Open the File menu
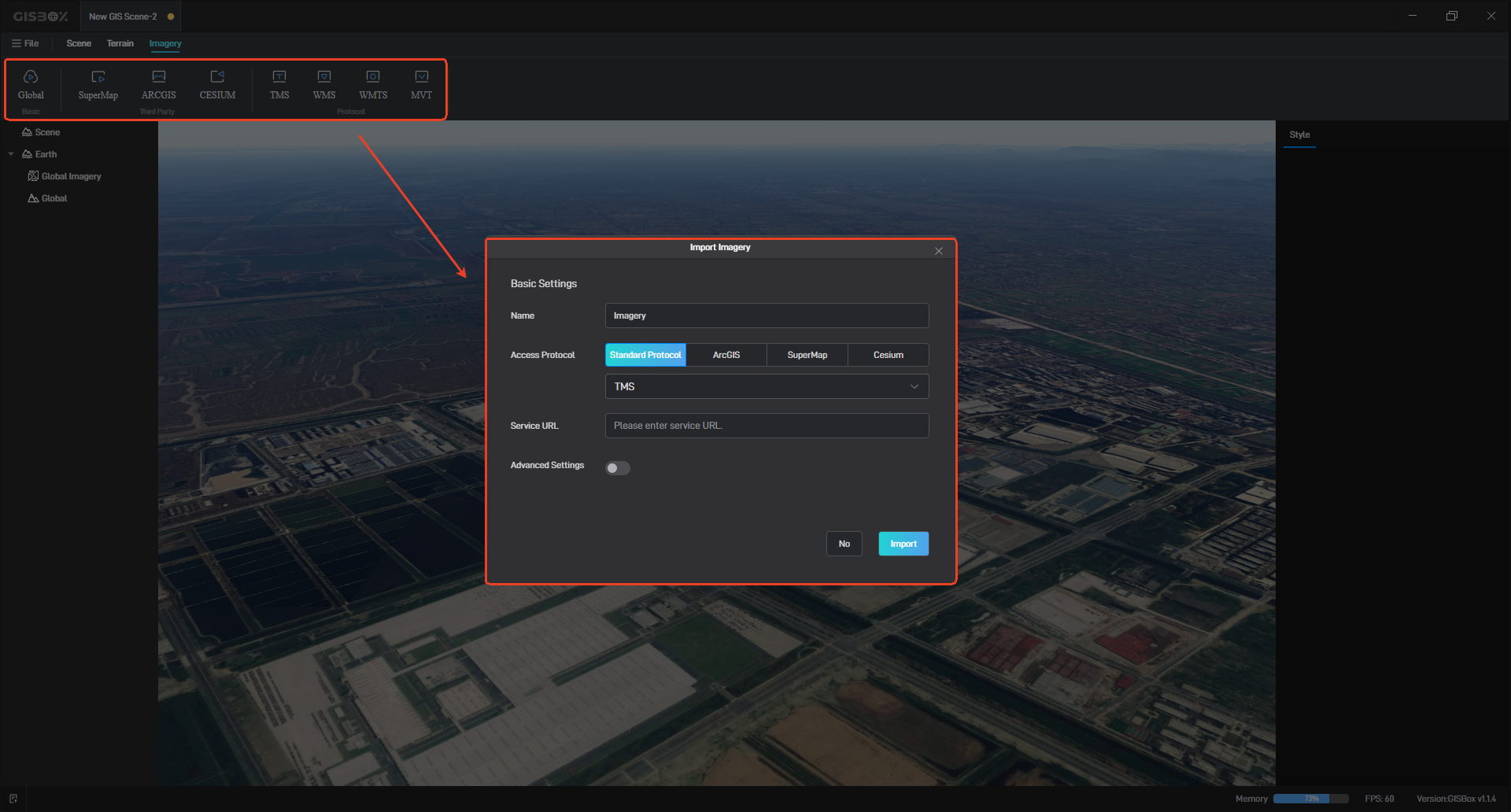1511x812 pixels. click(x=25, y=43)
